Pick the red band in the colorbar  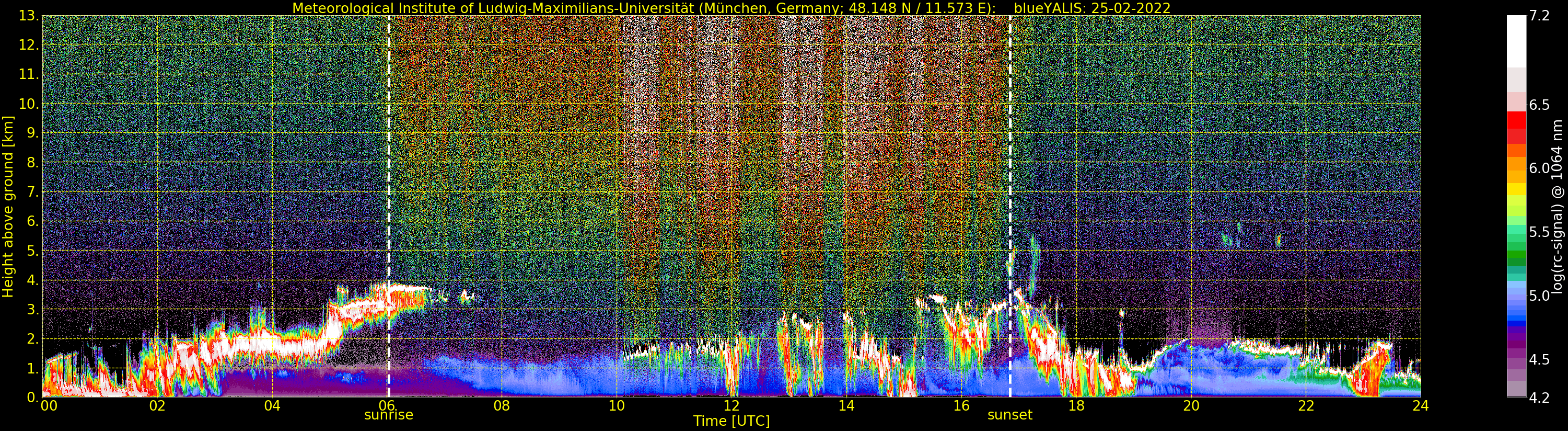coord(1516,121)
